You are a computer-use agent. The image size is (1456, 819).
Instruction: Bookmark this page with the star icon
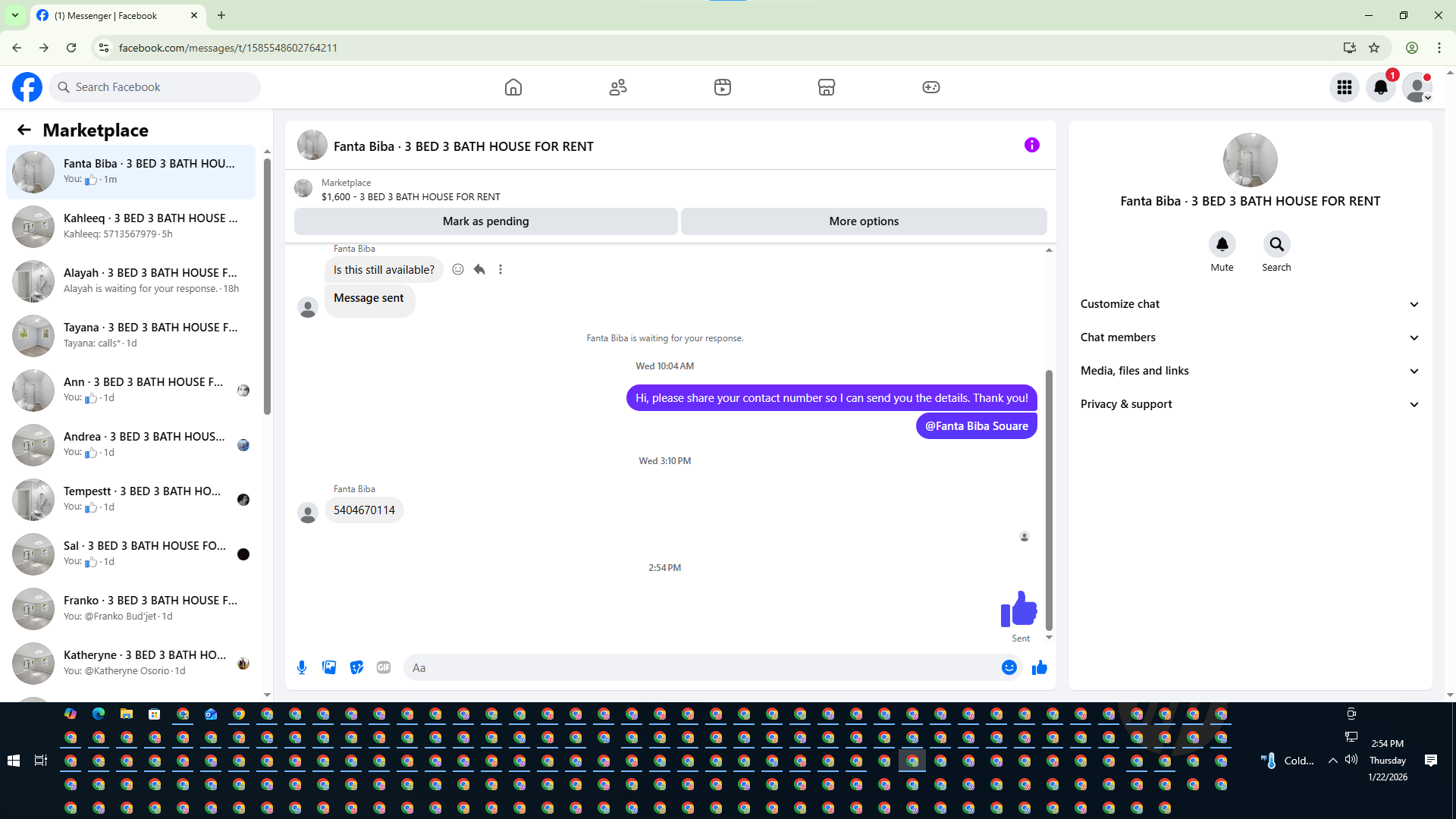[x=1374, y=48]
